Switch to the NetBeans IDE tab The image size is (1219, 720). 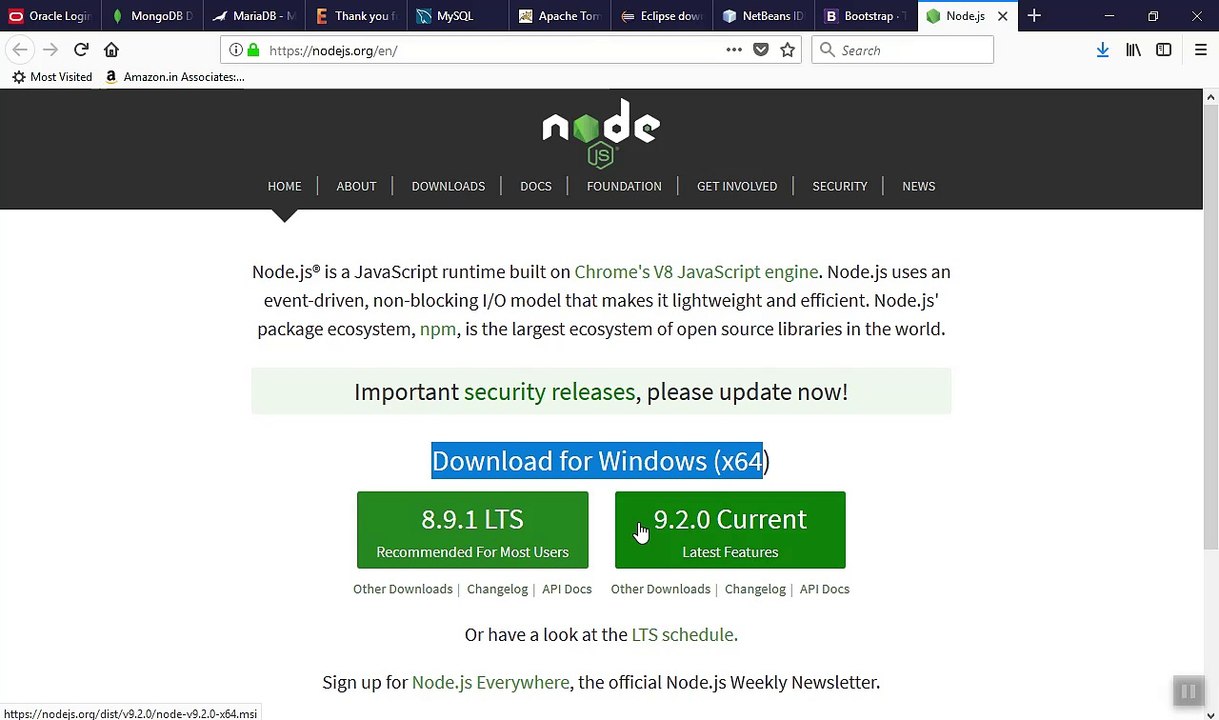(764, 16)
